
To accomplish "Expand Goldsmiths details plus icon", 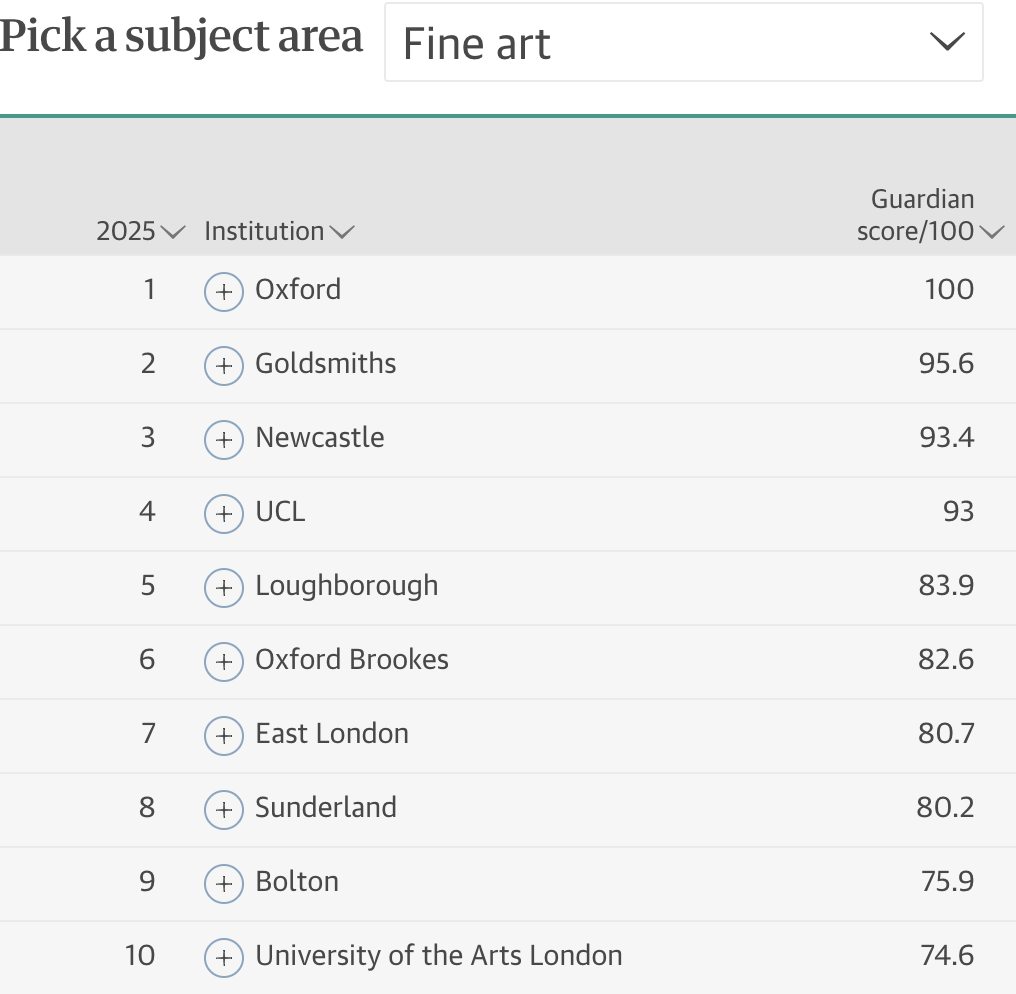I will 224,365.
